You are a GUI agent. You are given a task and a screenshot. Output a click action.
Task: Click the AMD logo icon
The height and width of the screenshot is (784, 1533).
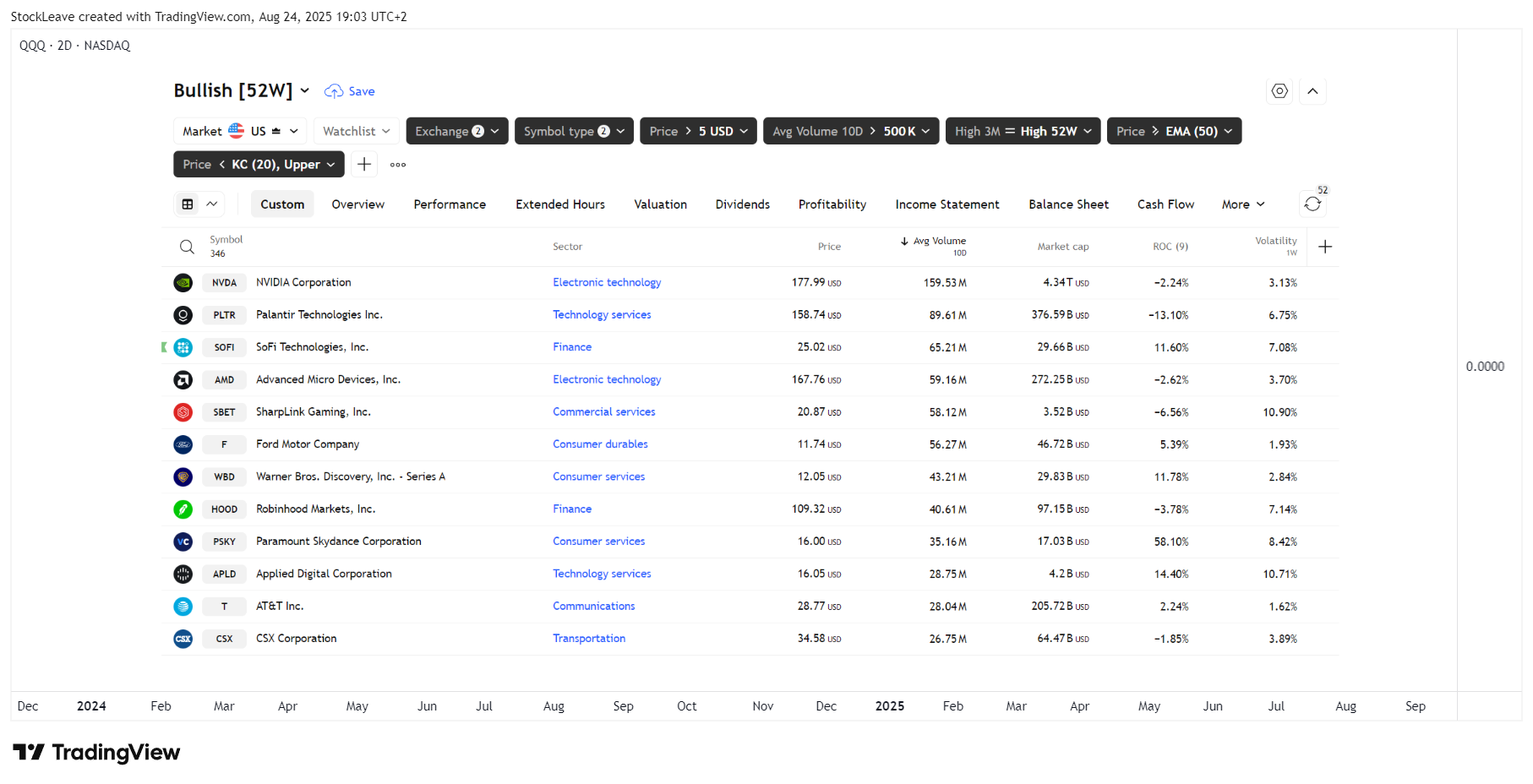pyautogui.click(x=183, y=380)
